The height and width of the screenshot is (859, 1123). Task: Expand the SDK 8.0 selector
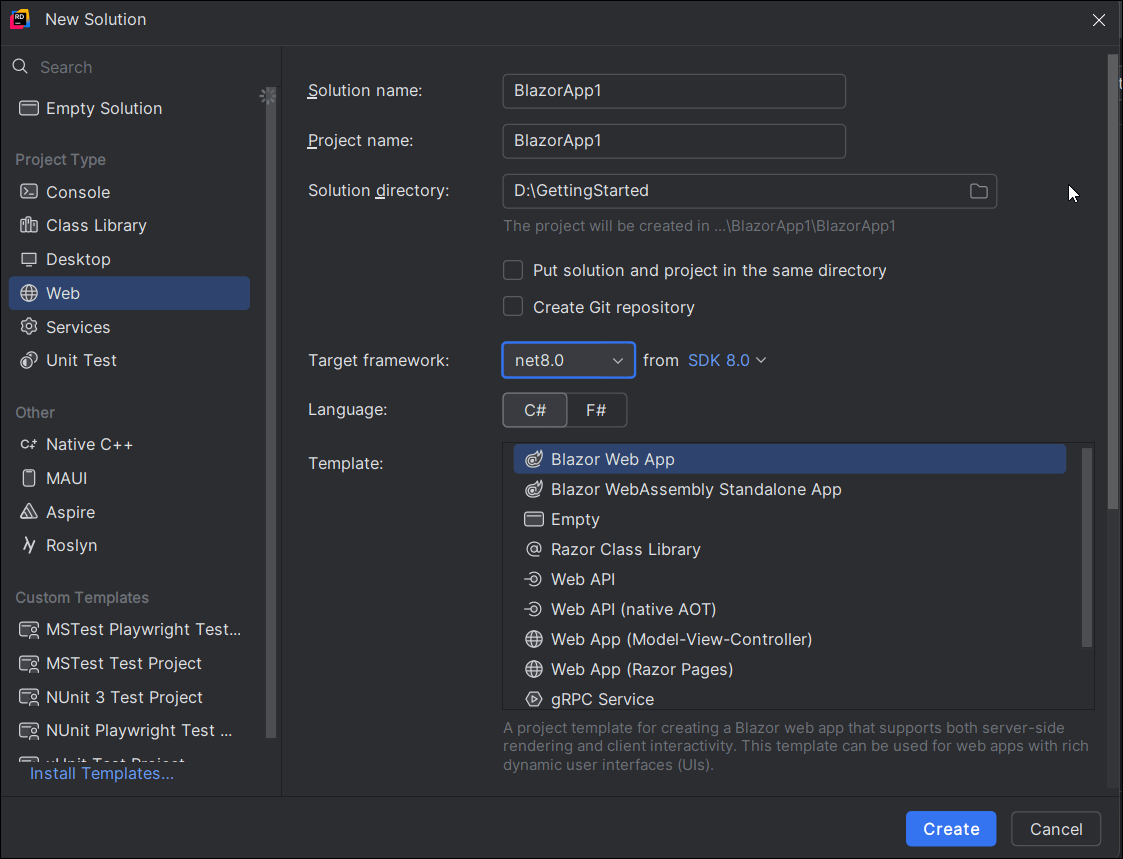point(727,361)
